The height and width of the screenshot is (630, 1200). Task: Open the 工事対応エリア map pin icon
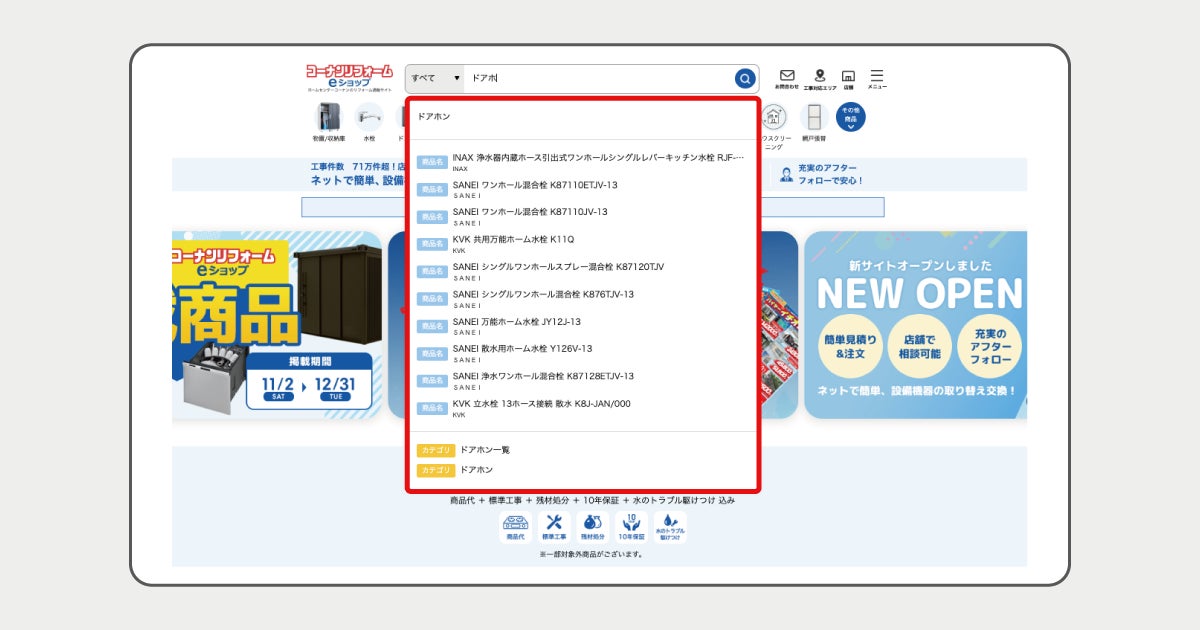click(820, 78)
